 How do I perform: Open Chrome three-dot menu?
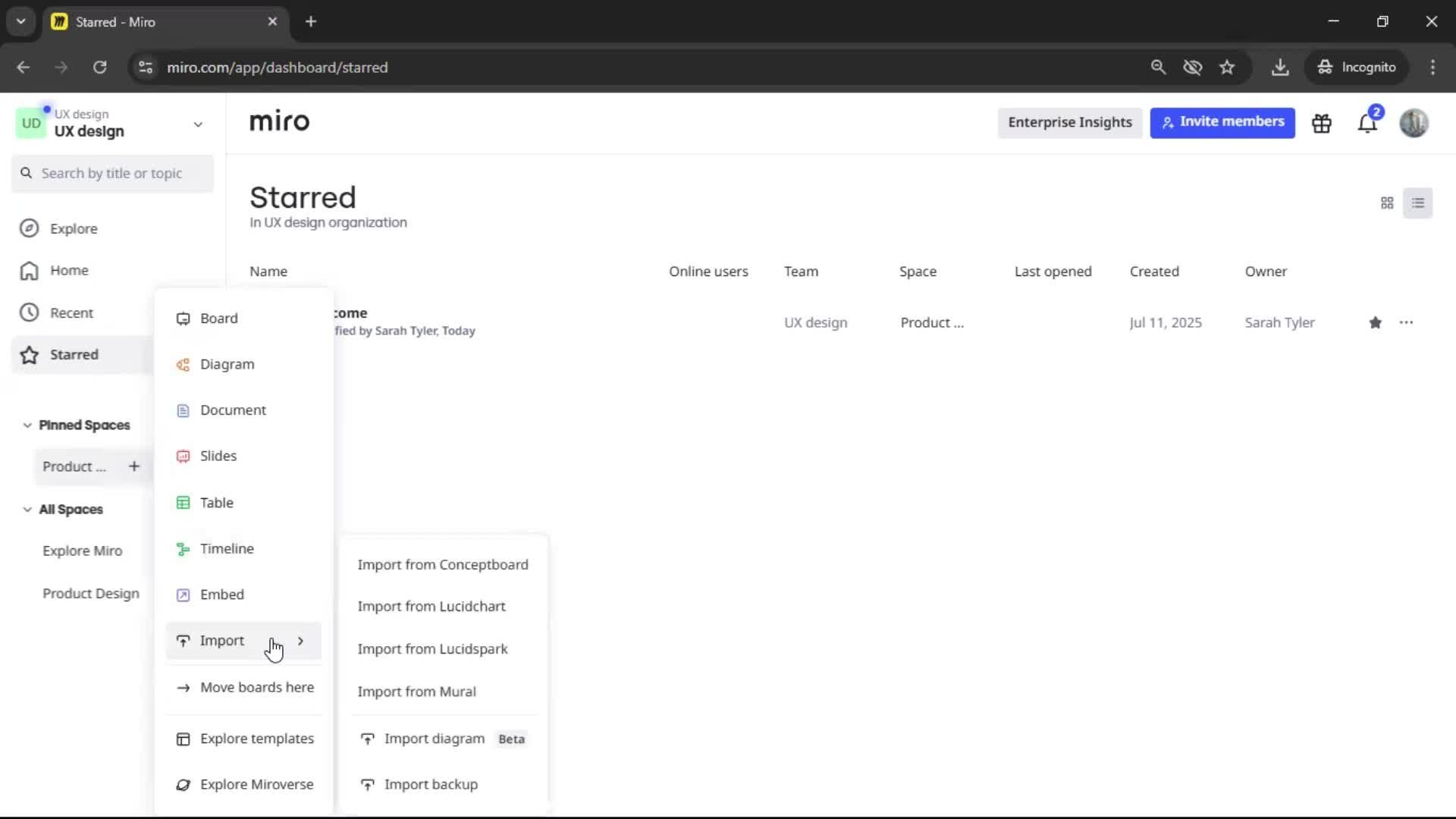coord(1432,67)
